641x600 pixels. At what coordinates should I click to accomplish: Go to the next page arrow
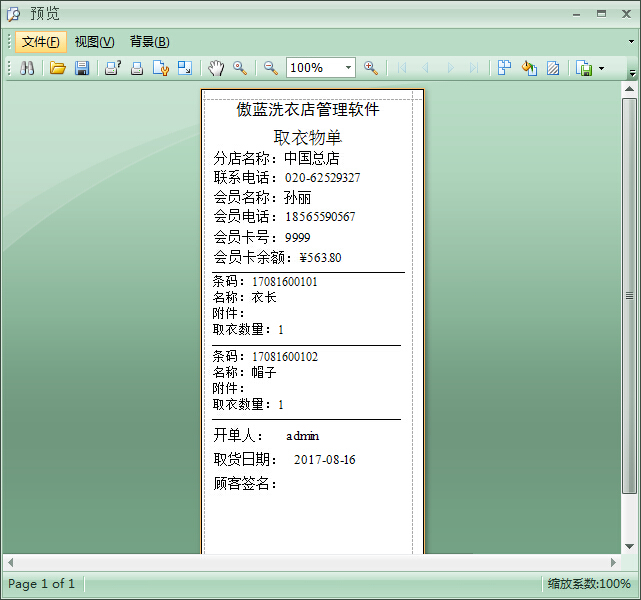(450, 68)
